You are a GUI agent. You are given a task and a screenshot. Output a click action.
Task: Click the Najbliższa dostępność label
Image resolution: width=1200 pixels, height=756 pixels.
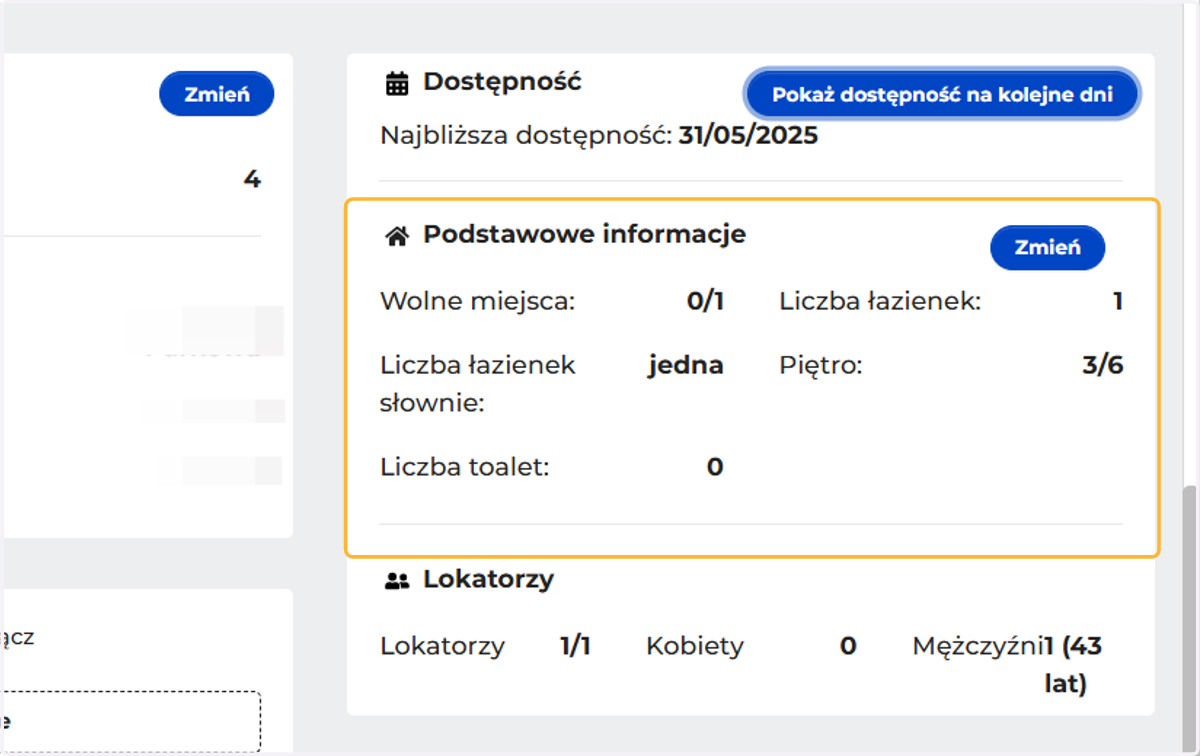pyautogui.click(x=526, y=136)
